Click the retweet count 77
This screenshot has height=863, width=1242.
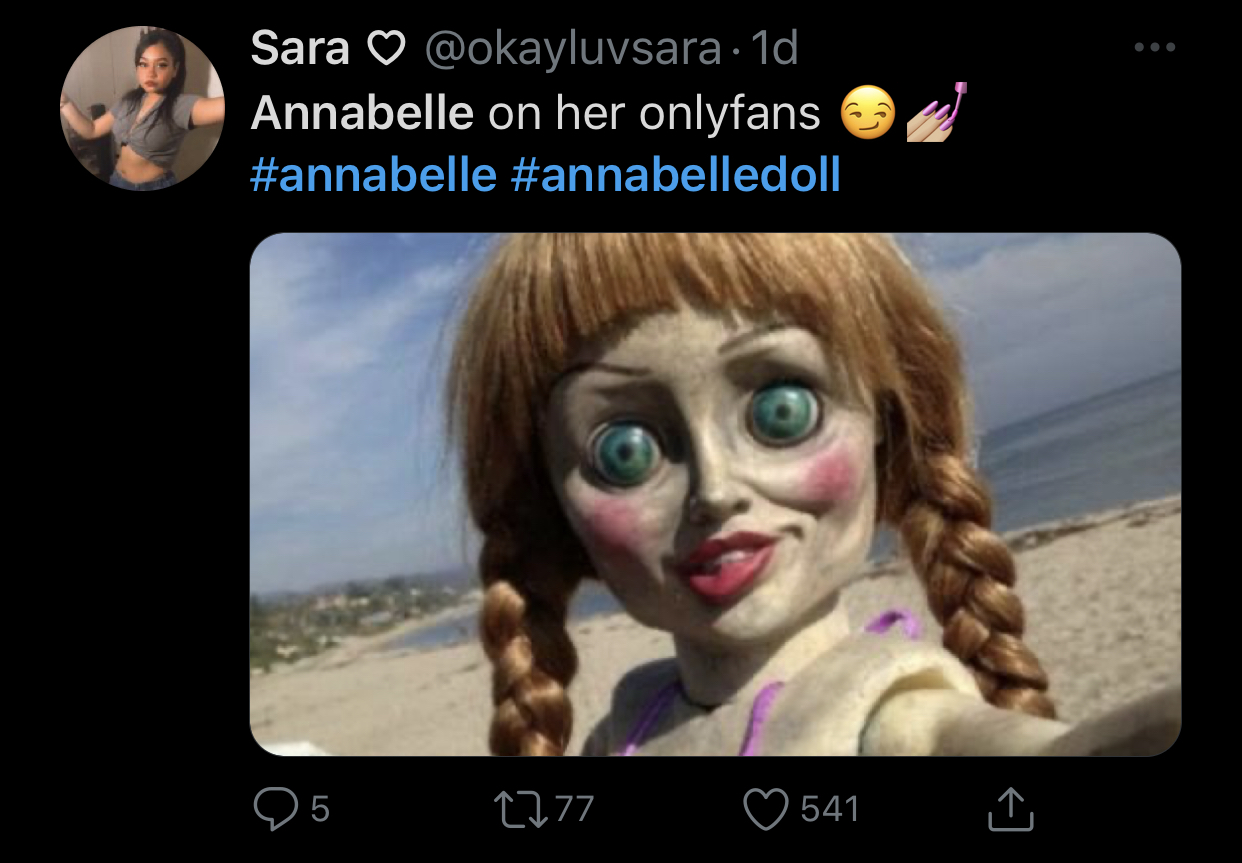click(573, 808)
